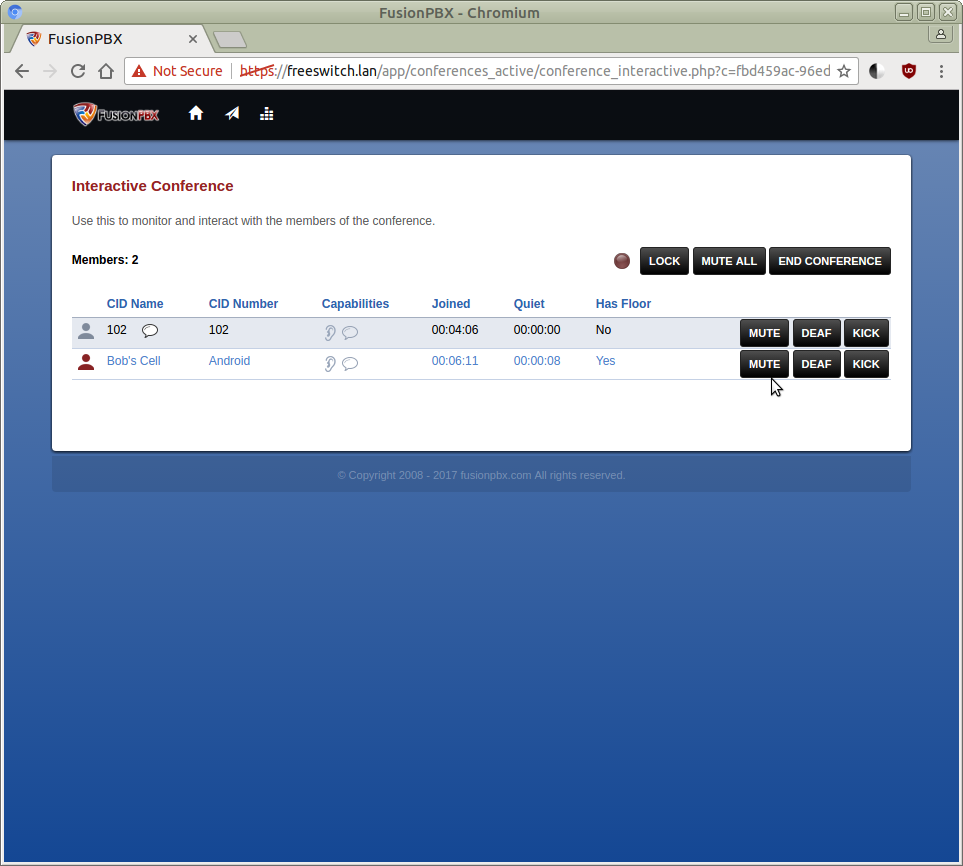Click the paper plane icon in navigation bar
This screenshot has height=866, width=963.
pos(232,114)
